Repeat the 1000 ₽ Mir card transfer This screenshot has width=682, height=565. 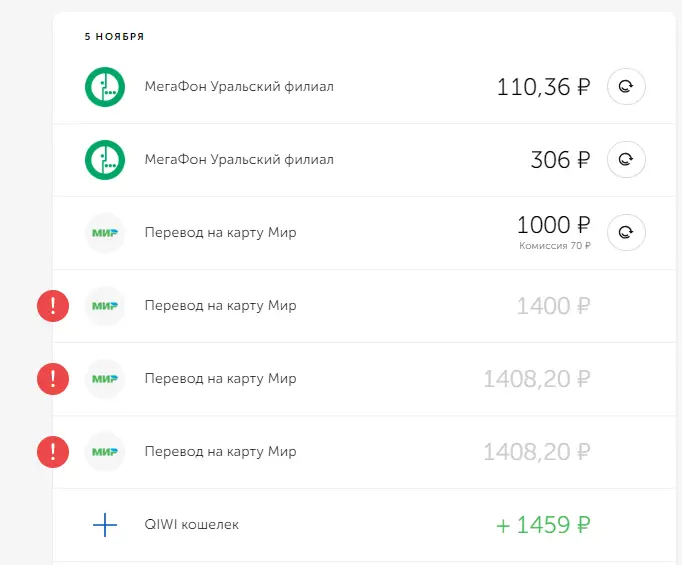tap(626, 233)
